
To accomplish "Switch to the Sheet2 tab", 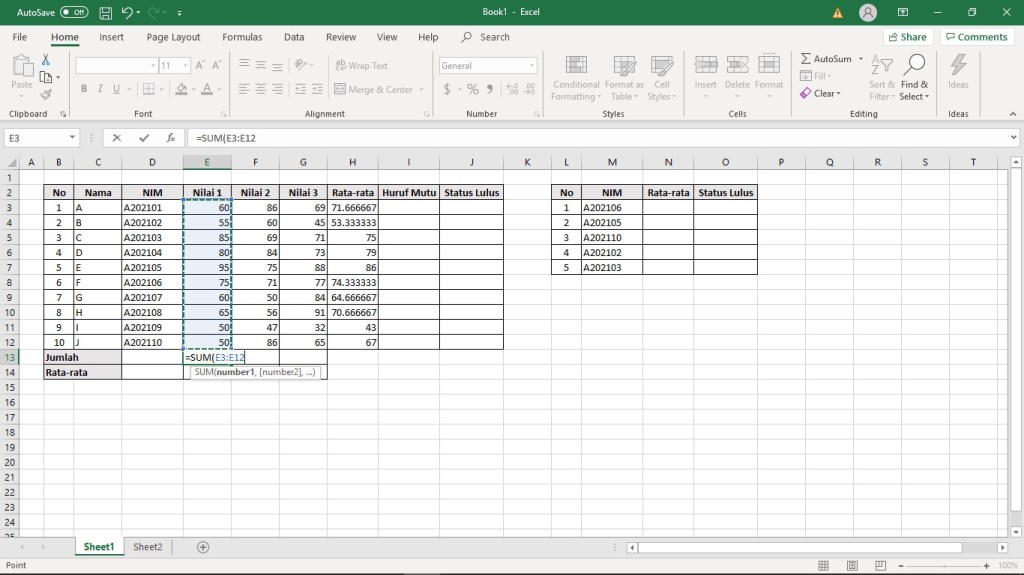I will pyautogui.click(x=148, y=547).
